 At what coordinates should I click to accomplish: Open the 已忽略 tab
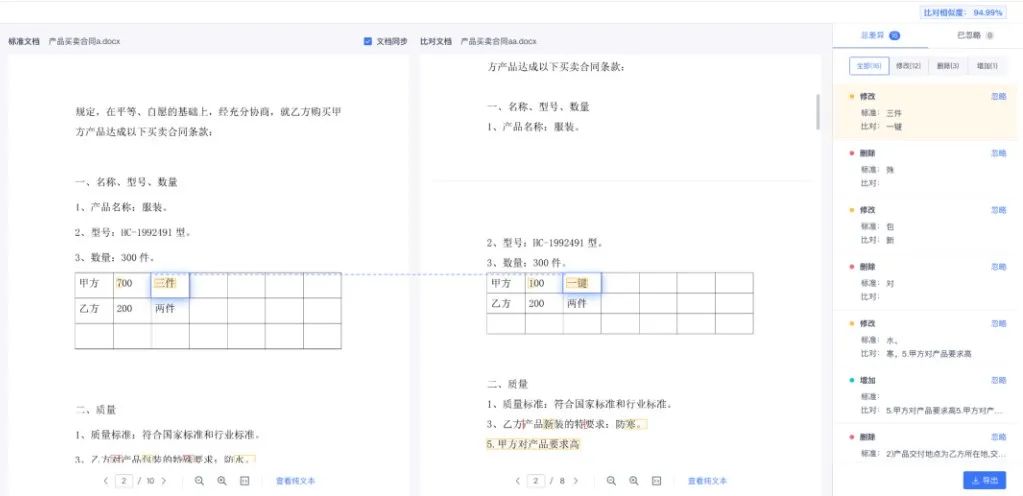(975, 35)
